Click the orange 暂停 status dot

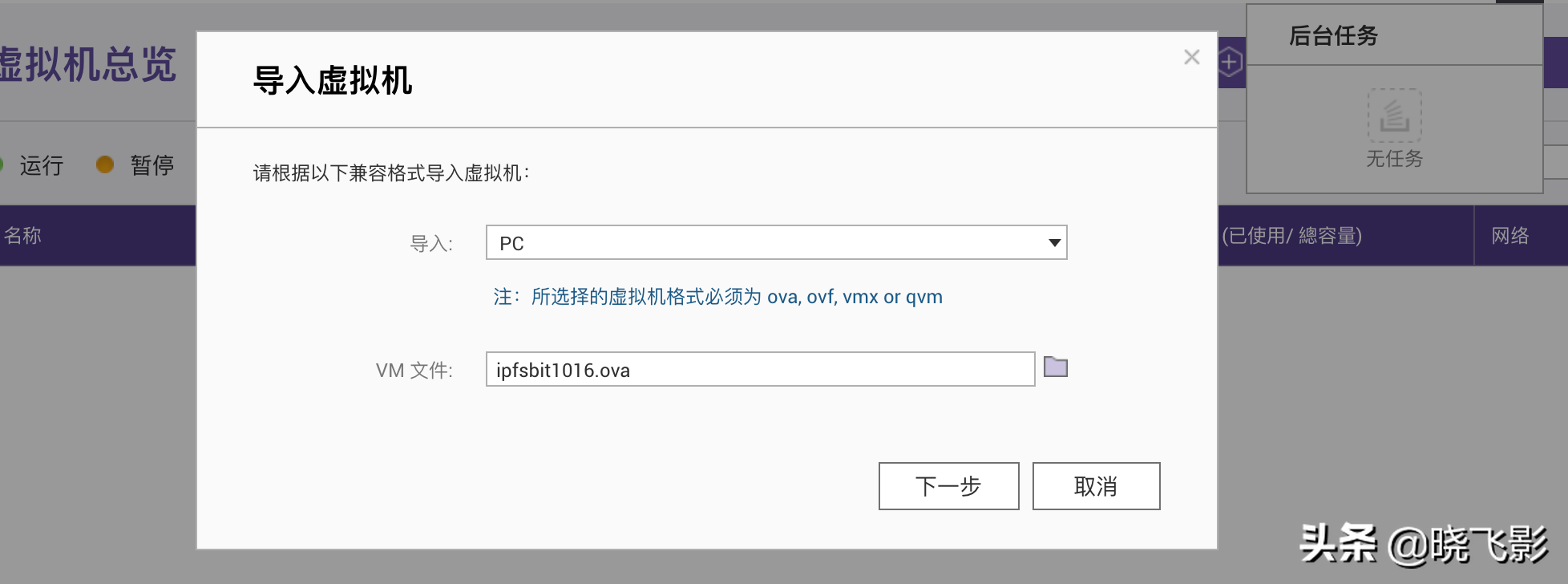point(104,164)
